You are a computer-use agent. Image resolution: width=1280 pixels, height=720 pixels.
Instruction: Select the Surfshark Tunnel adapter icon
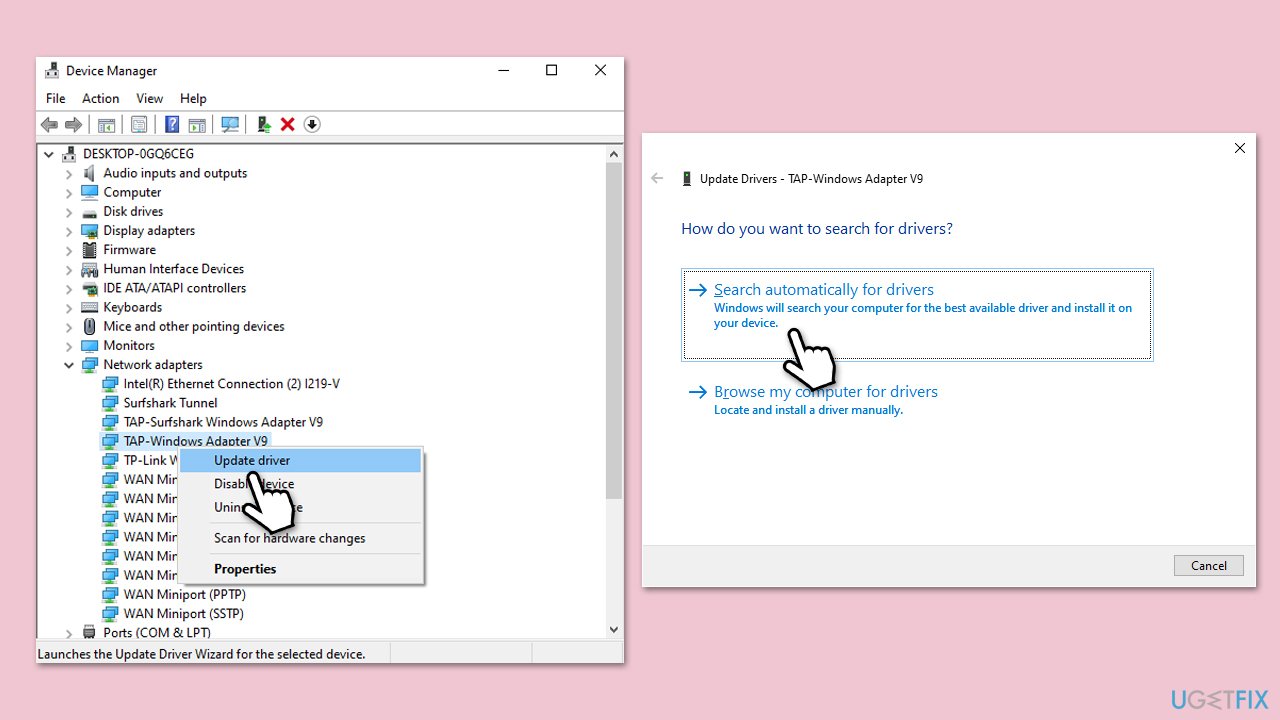tap(110, 403)
